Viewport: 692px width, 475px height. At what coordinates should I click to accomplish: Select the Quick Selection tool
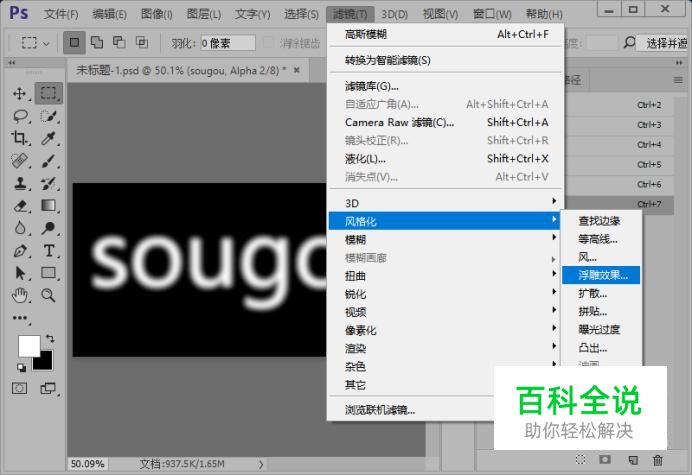[x=49, y=116]
